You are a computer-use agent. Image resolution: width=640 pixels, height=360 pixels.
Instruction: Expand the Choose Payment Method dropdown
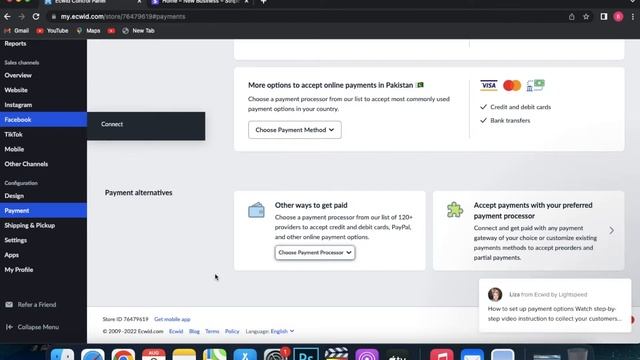tap(295, 130)
